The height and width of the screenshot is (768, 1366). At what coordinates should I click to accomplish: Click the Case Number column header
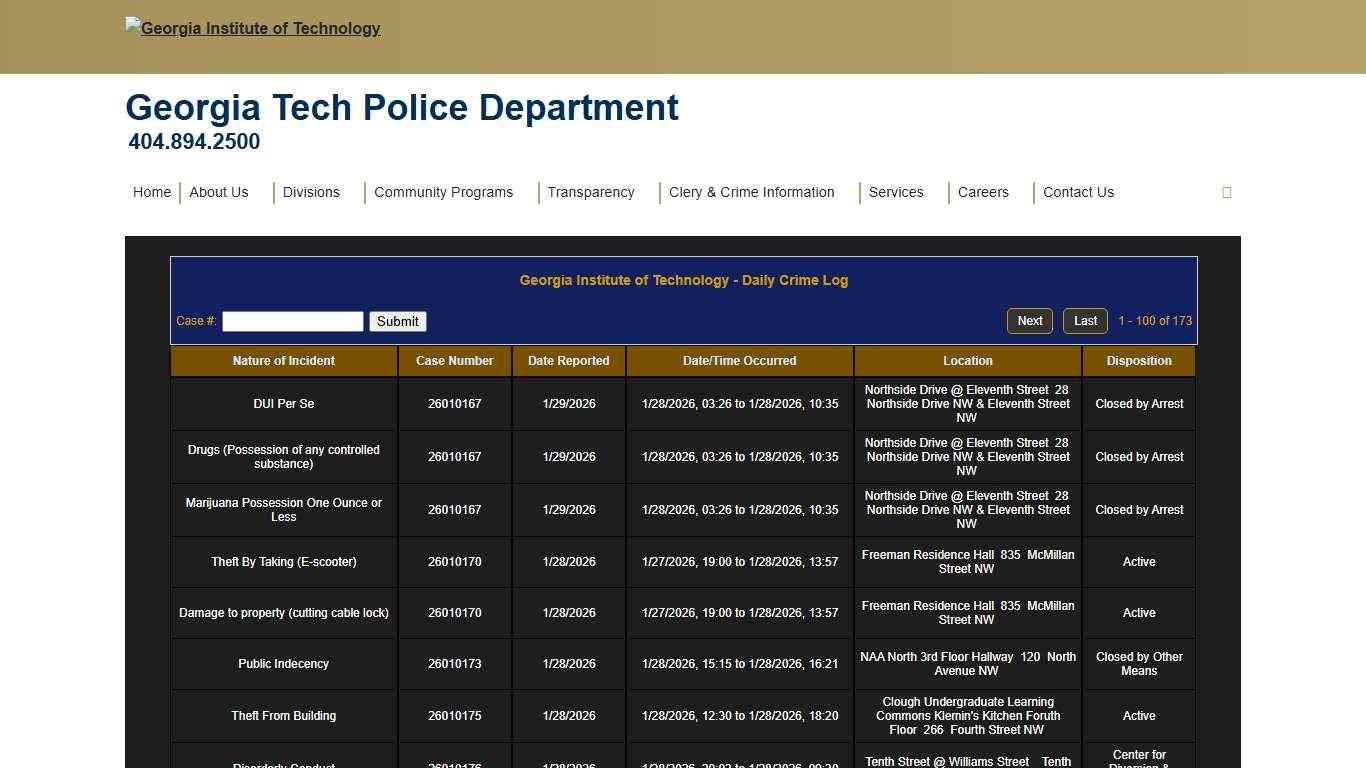coord(455,361)
